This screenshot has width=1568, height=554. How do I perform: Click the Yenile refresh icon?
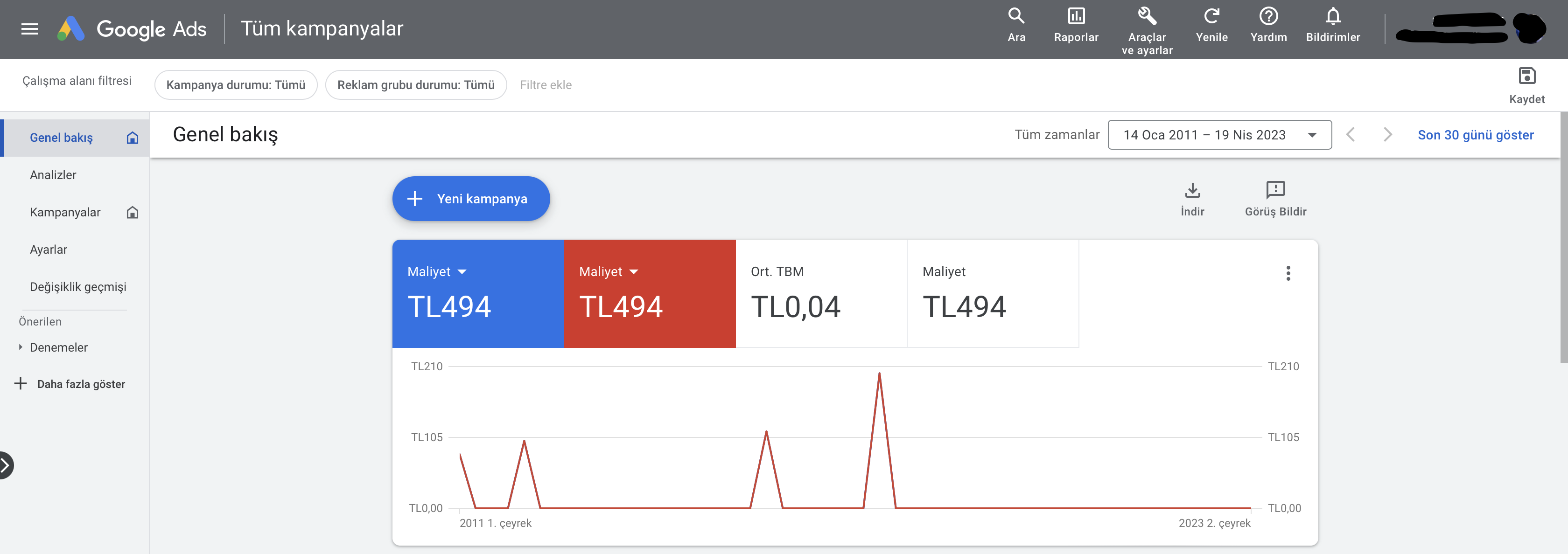[1211, 16]
